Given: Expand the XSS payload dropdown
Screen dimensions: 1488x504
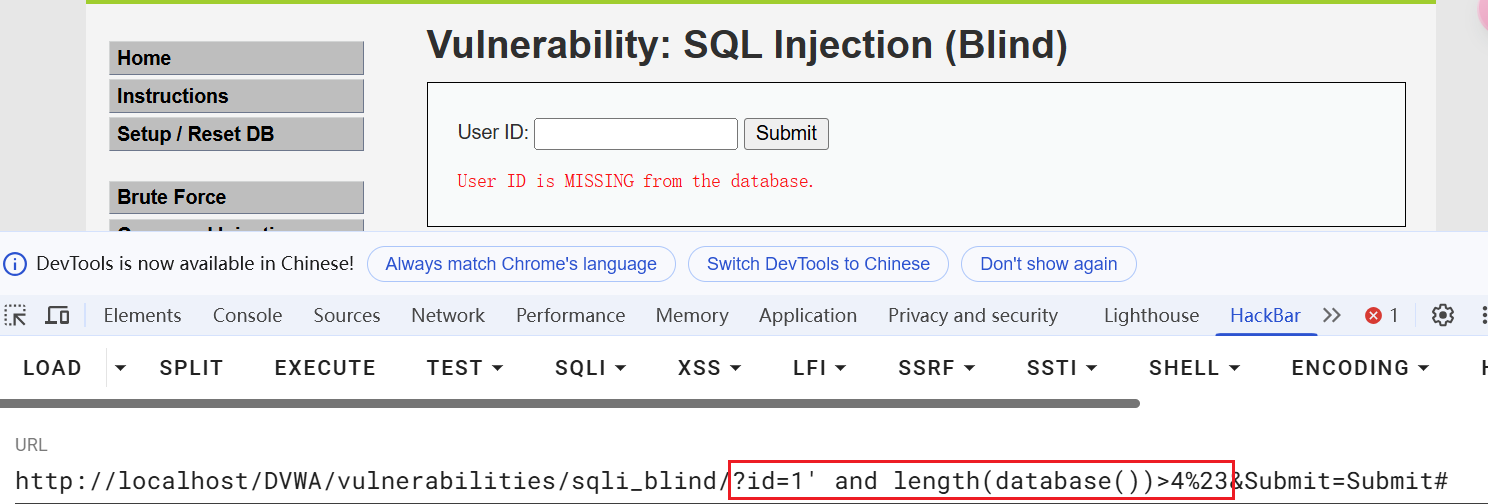Looking at the screenshot, I should (709, 368).
